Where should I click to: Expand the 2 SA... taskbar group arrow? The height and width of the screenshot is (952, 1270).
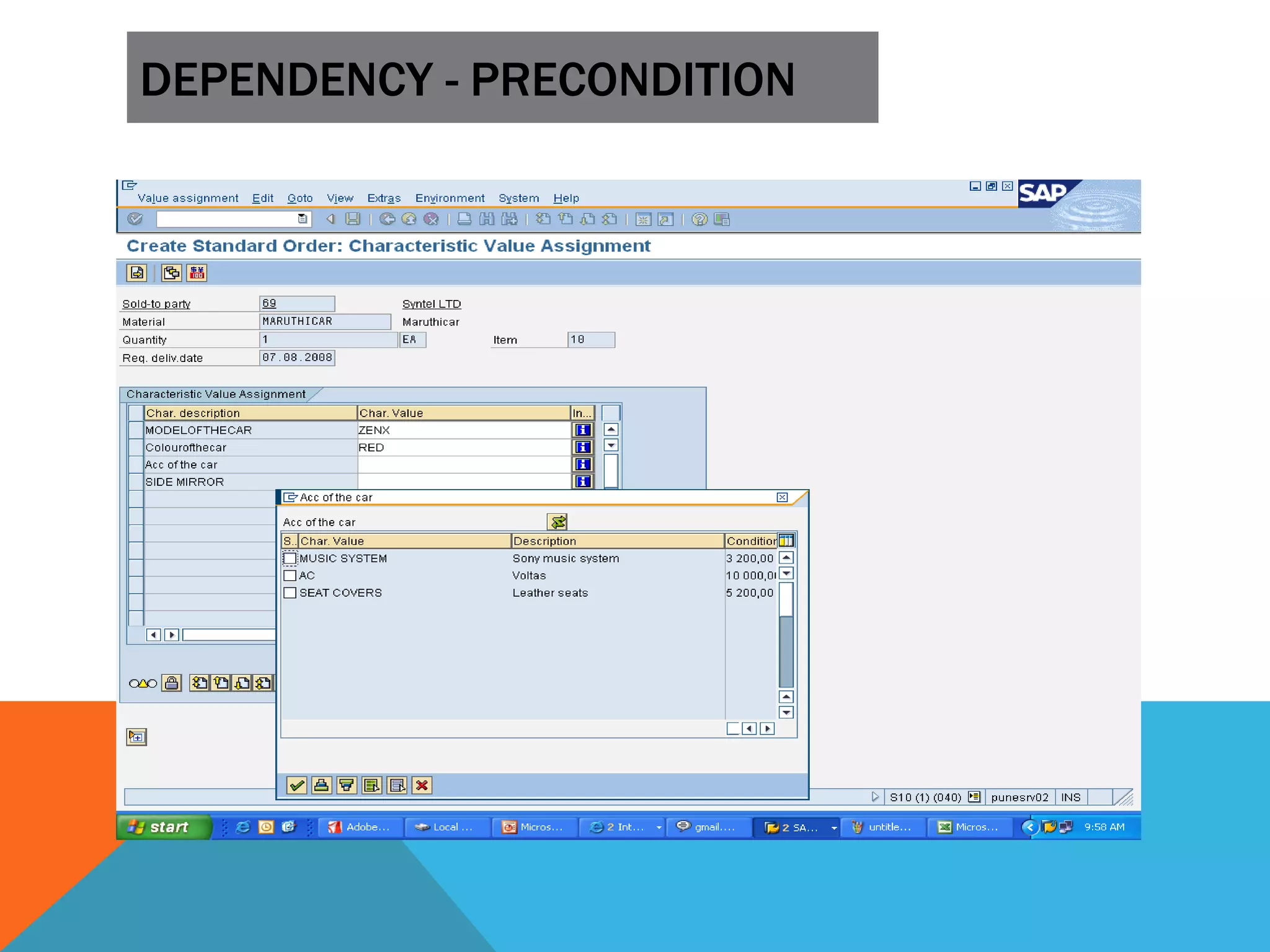point(834,827)
